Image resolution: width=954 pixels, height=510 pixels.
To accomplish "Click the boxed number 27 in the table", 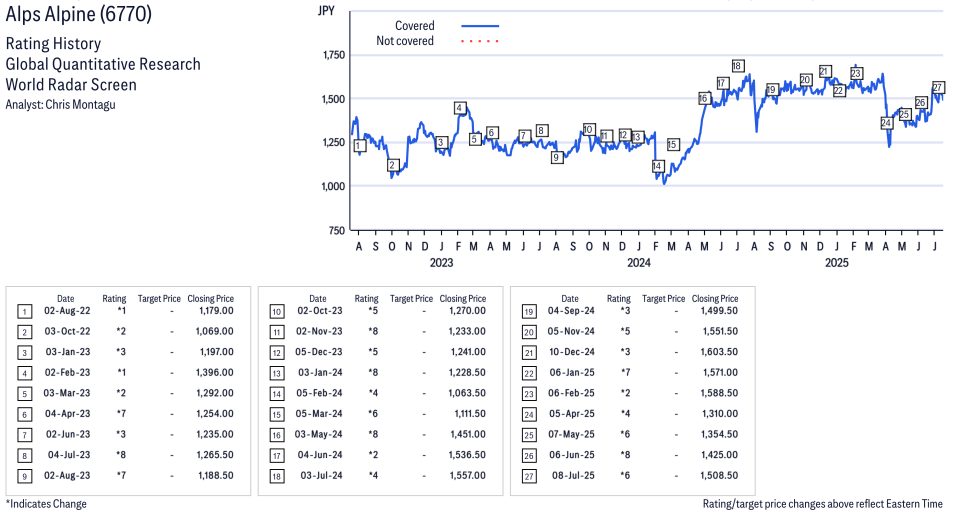I will pos(529,476).
